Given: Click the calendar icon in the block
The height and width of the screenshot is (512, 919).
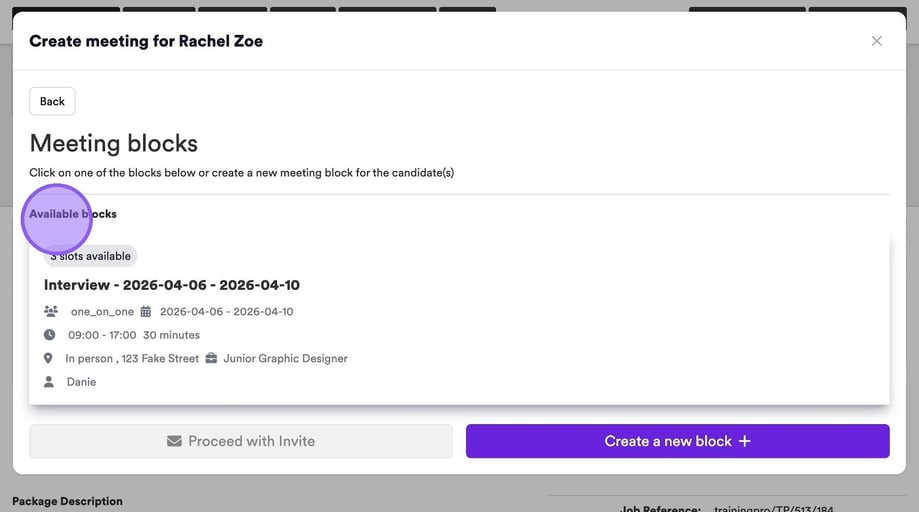Looking at the screenshot, I should click(146, 312).
